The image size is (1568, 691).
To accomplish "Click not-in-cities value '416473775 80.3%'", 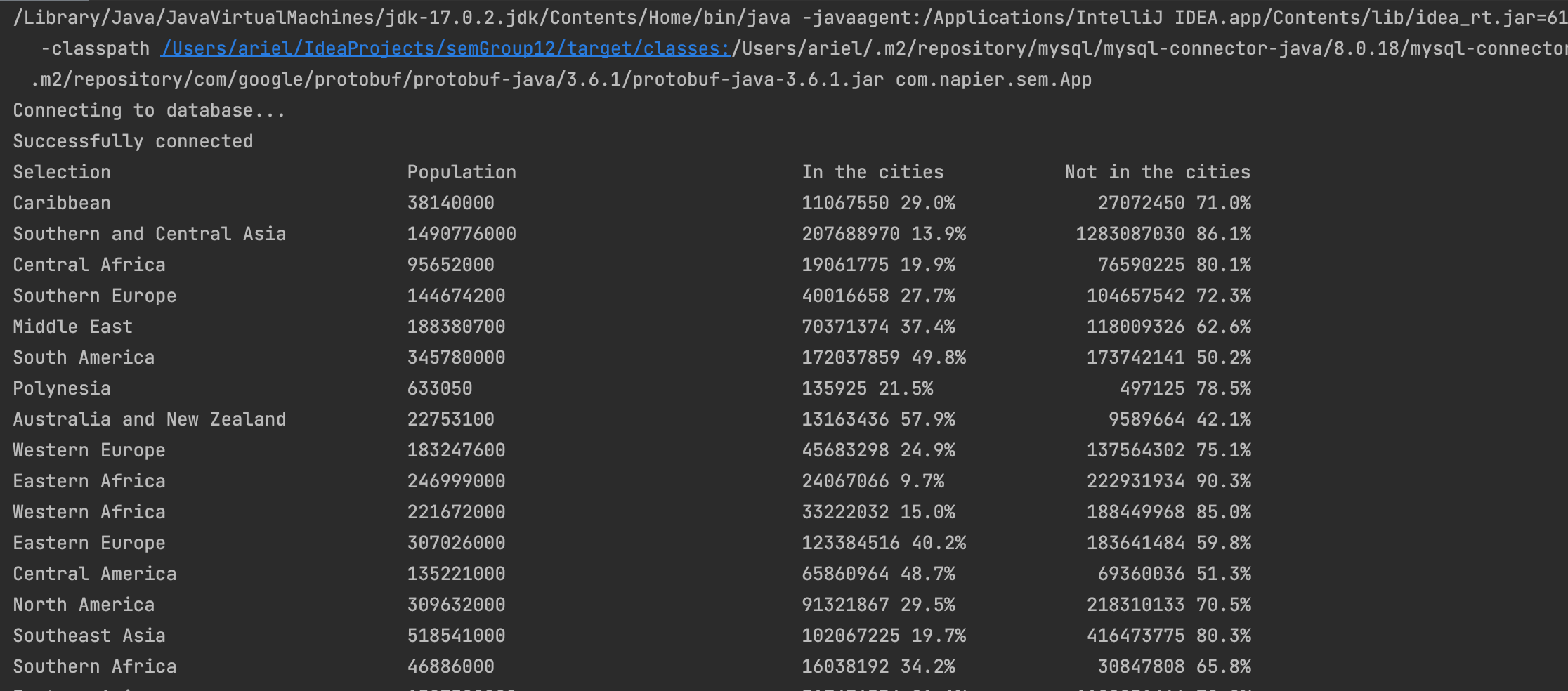I will click(1169, 636).
